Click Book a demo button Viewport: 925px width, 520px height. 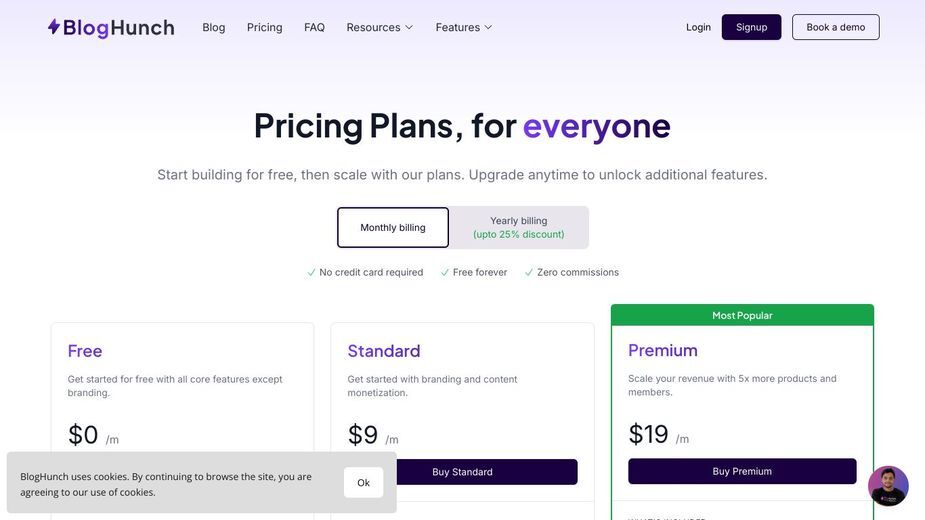pyautogui.click(x=836, y=27)
